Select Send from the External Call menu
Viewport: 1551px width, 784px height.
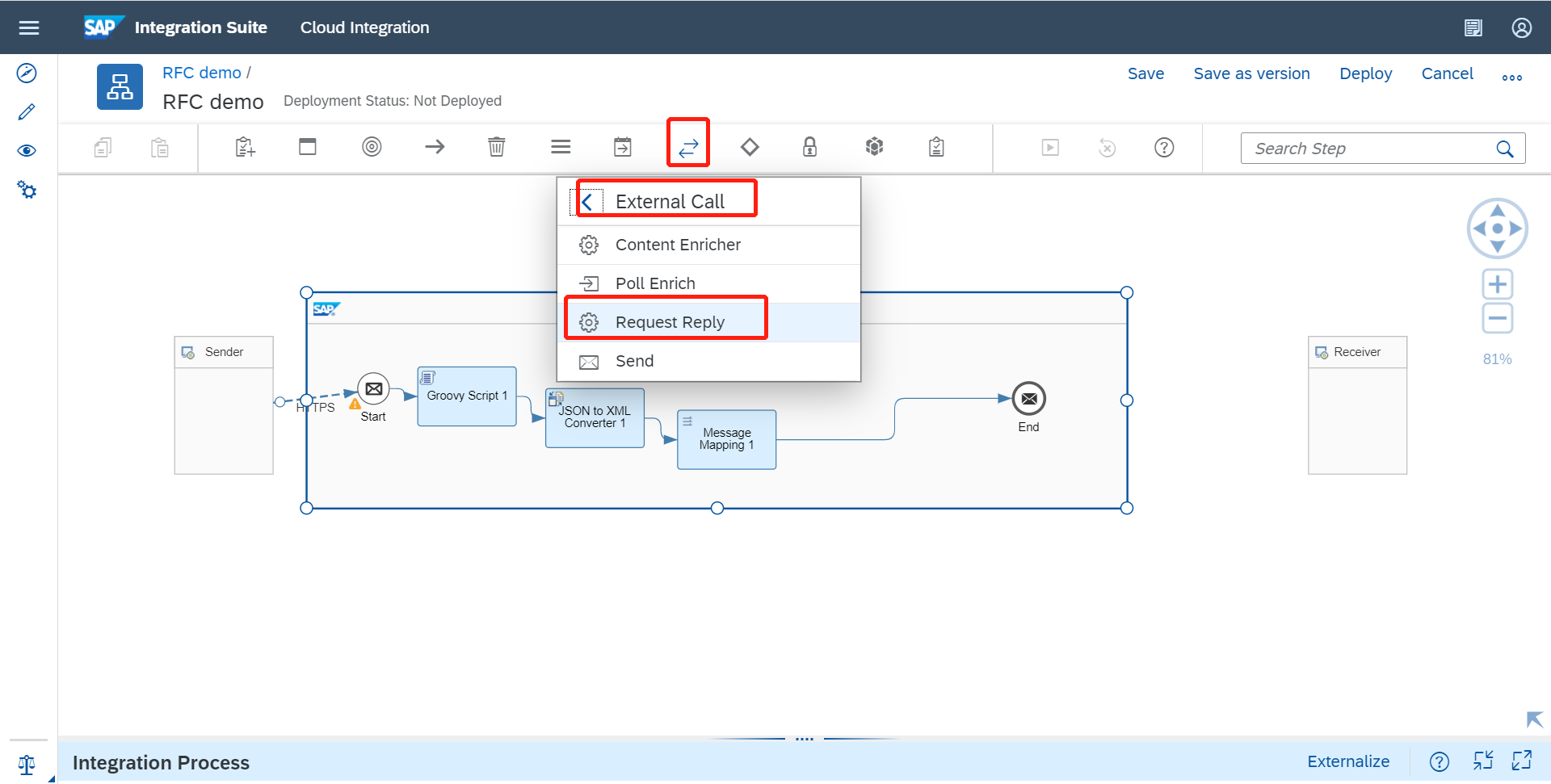pos(708,361)
